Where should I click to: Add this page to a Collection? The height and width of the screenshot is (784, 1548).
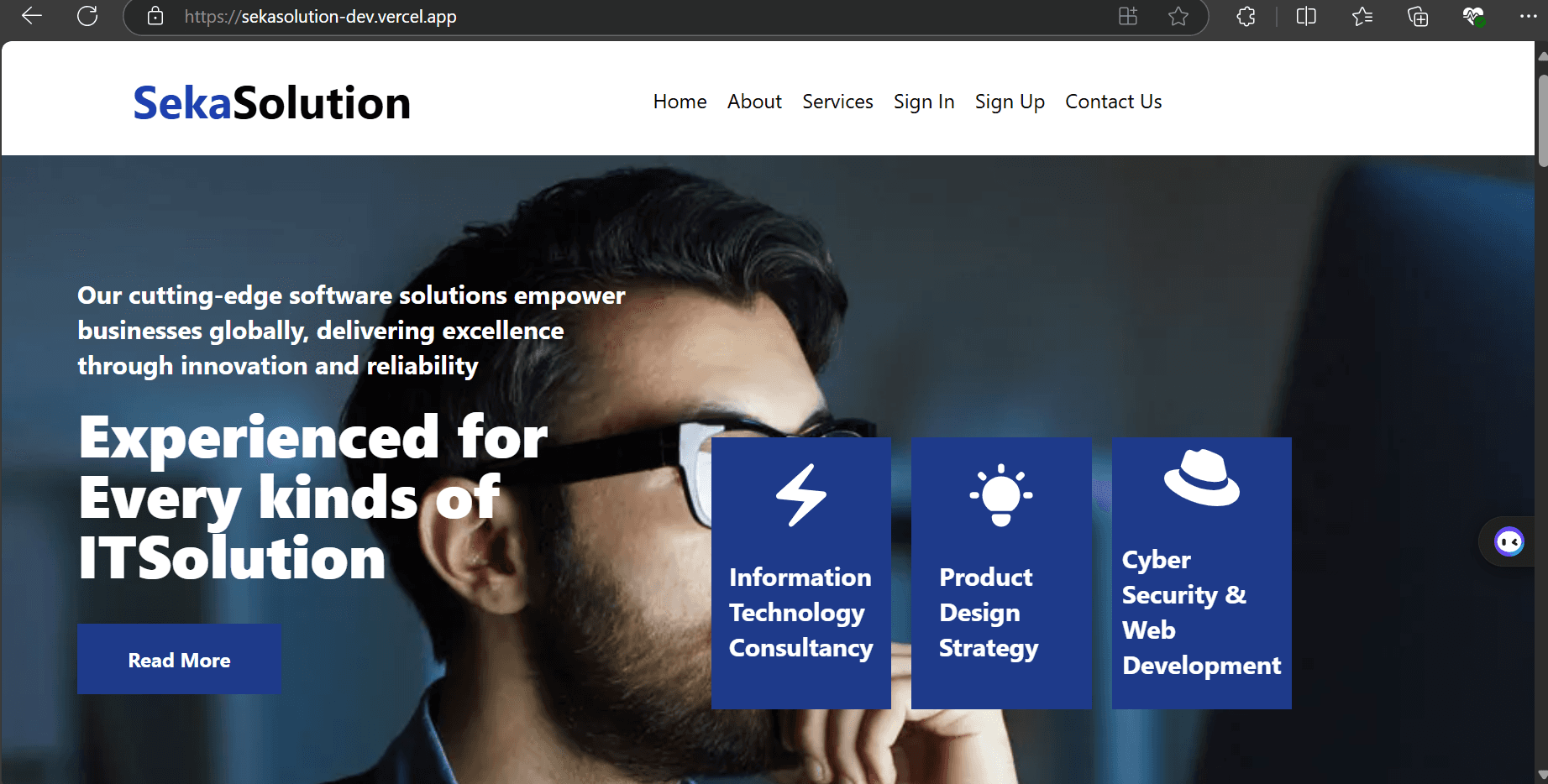tap(1417, 16)
